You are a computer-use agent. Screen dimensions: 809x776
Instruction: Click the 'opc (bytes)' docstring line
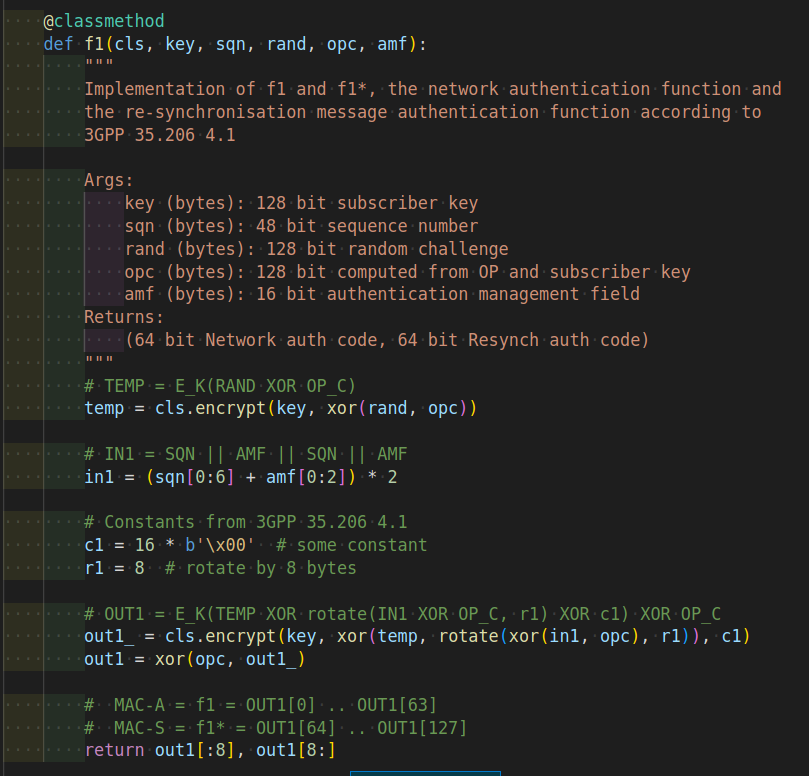(x=408, y=271)
